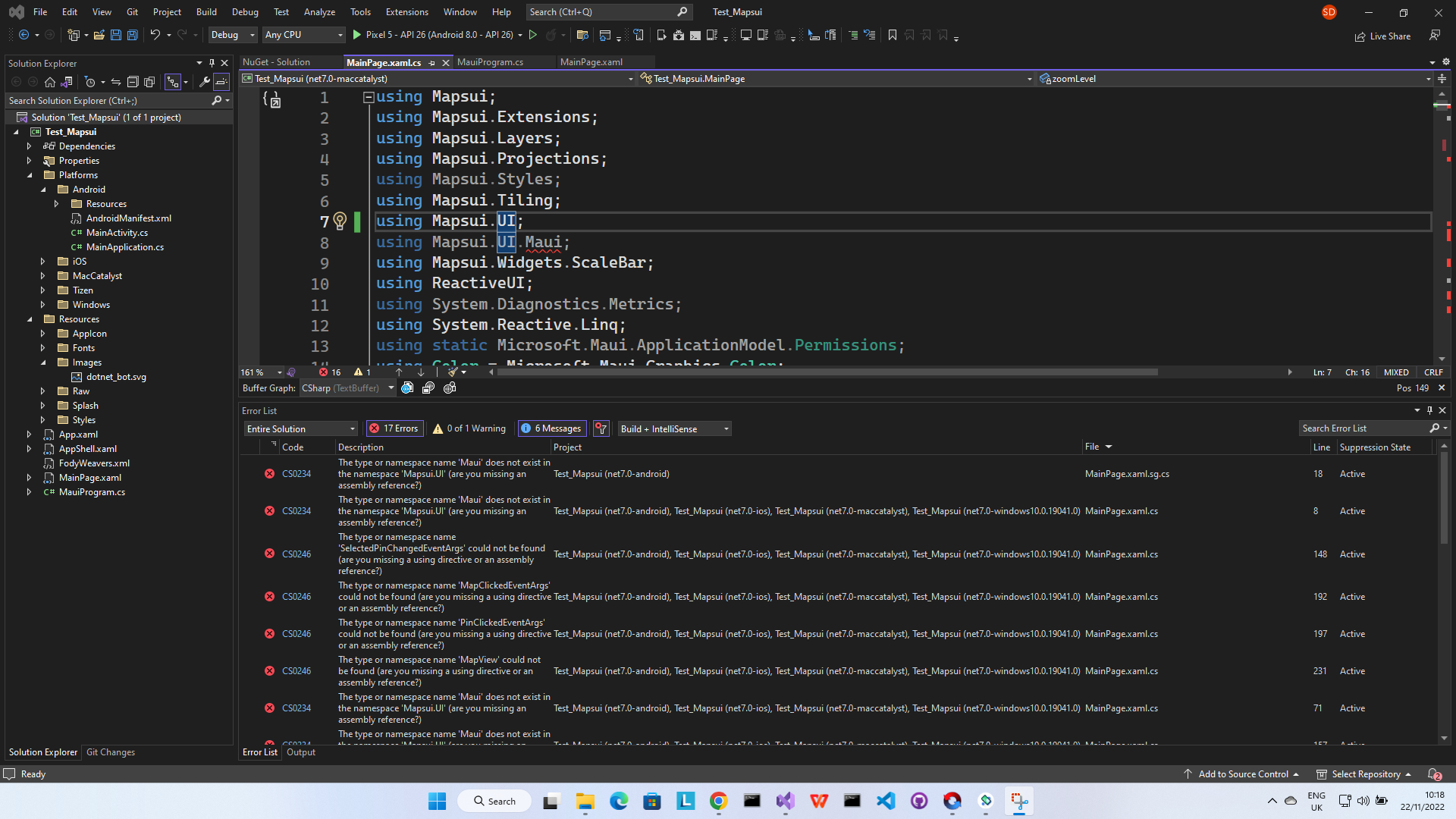The width and height of the screenshot is (1456, 819).
Task: Open the Any CPU platform dropdown
Action: (303, 35)
